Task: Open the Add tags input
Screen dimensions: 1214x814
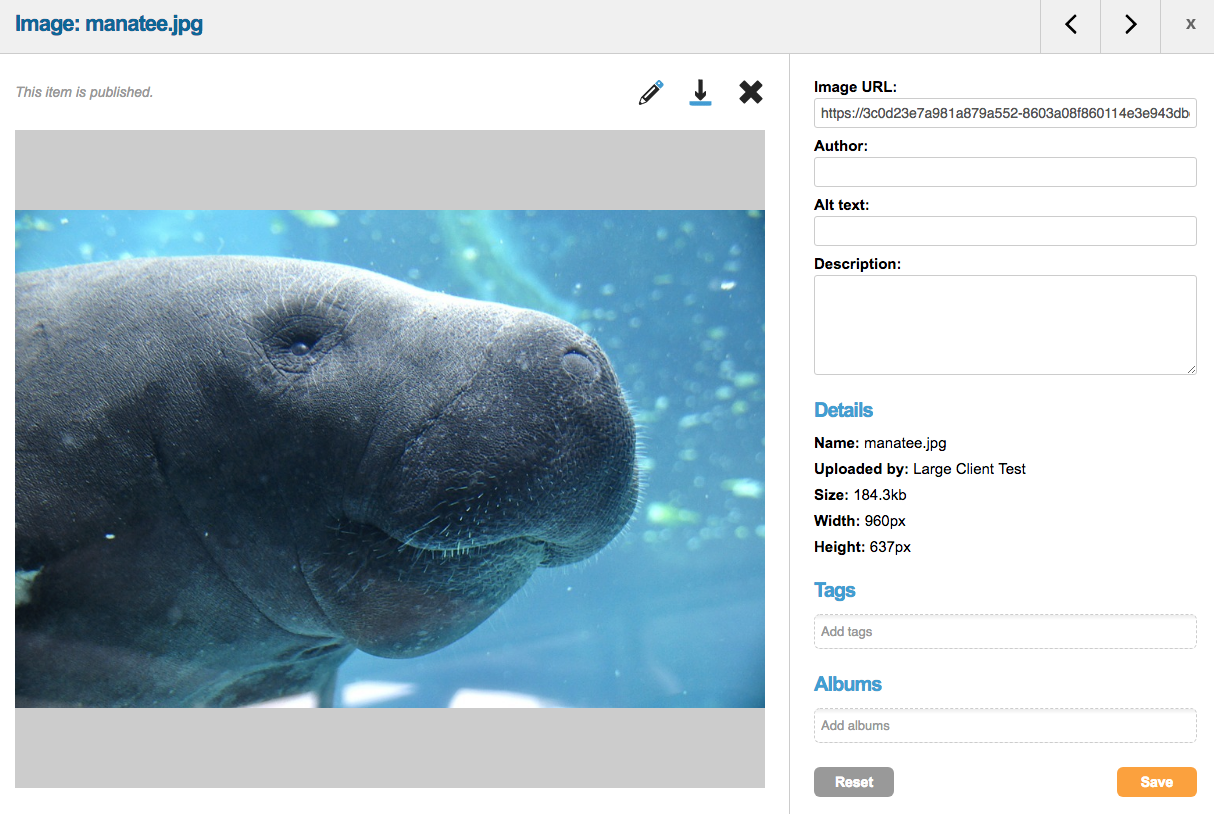Action: click(1005, 632)
